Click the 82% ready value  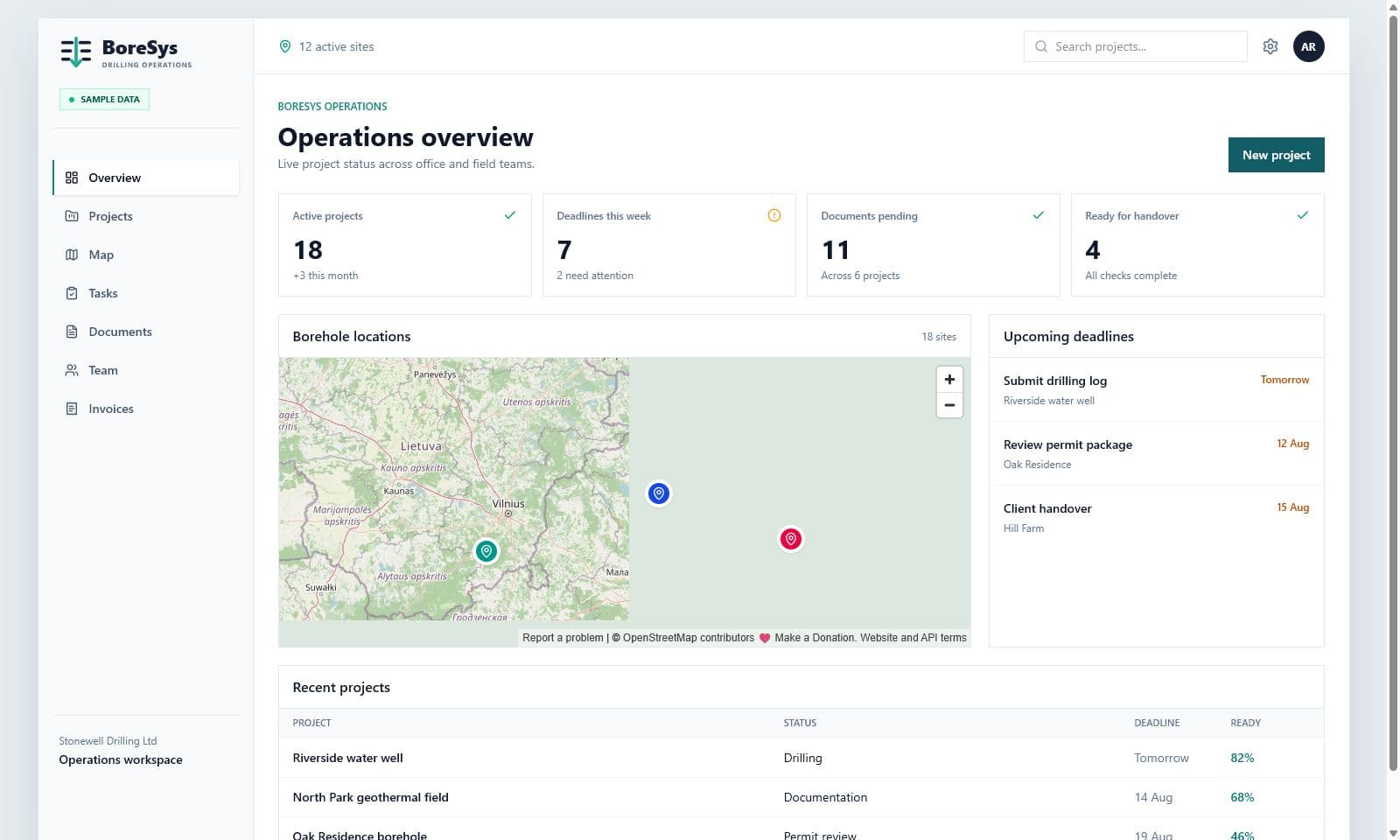click(1242, 758)
